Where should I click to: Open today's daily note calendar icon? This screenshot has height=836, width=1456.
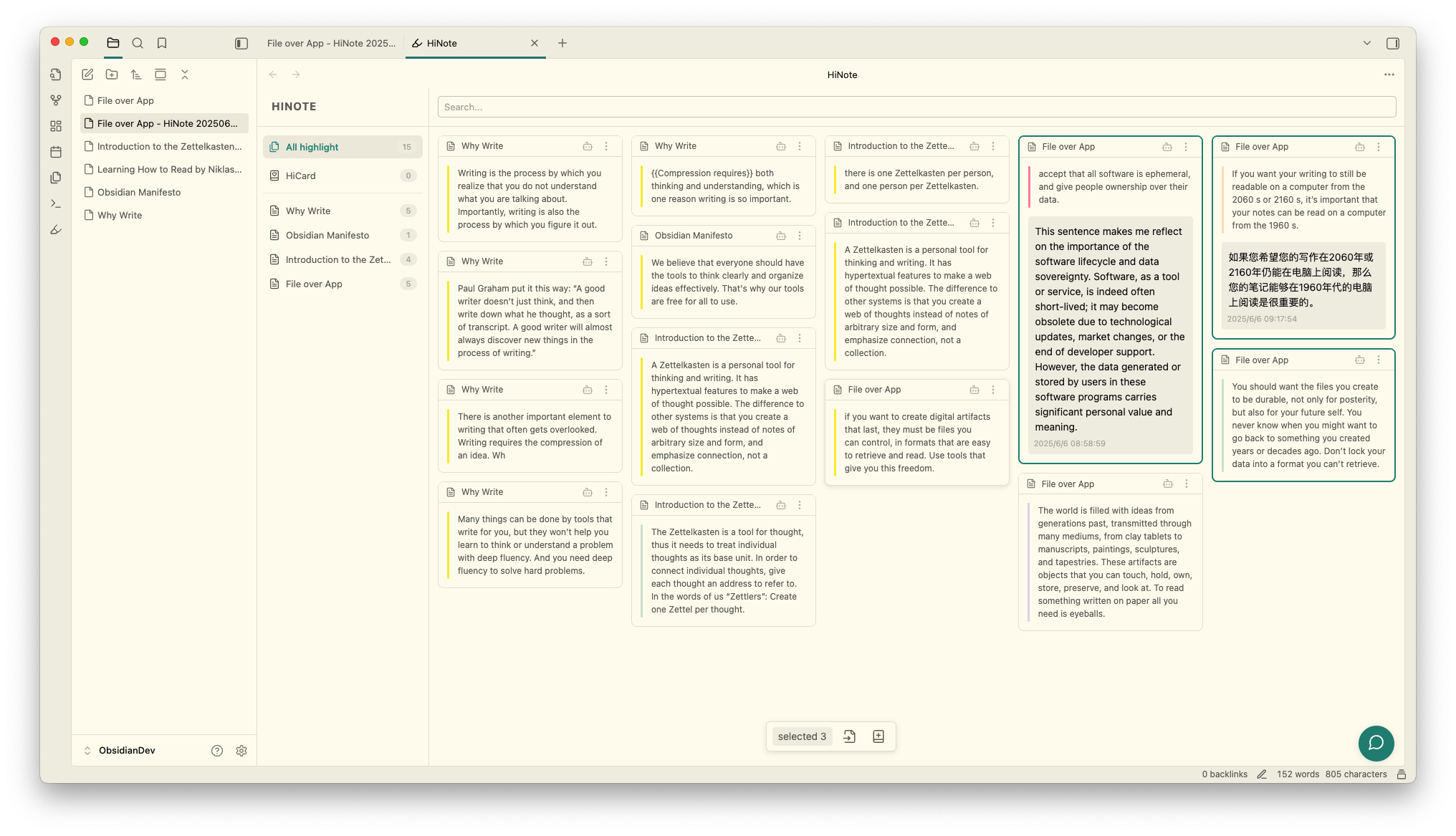pyautogui.click(x=56, y=152)
